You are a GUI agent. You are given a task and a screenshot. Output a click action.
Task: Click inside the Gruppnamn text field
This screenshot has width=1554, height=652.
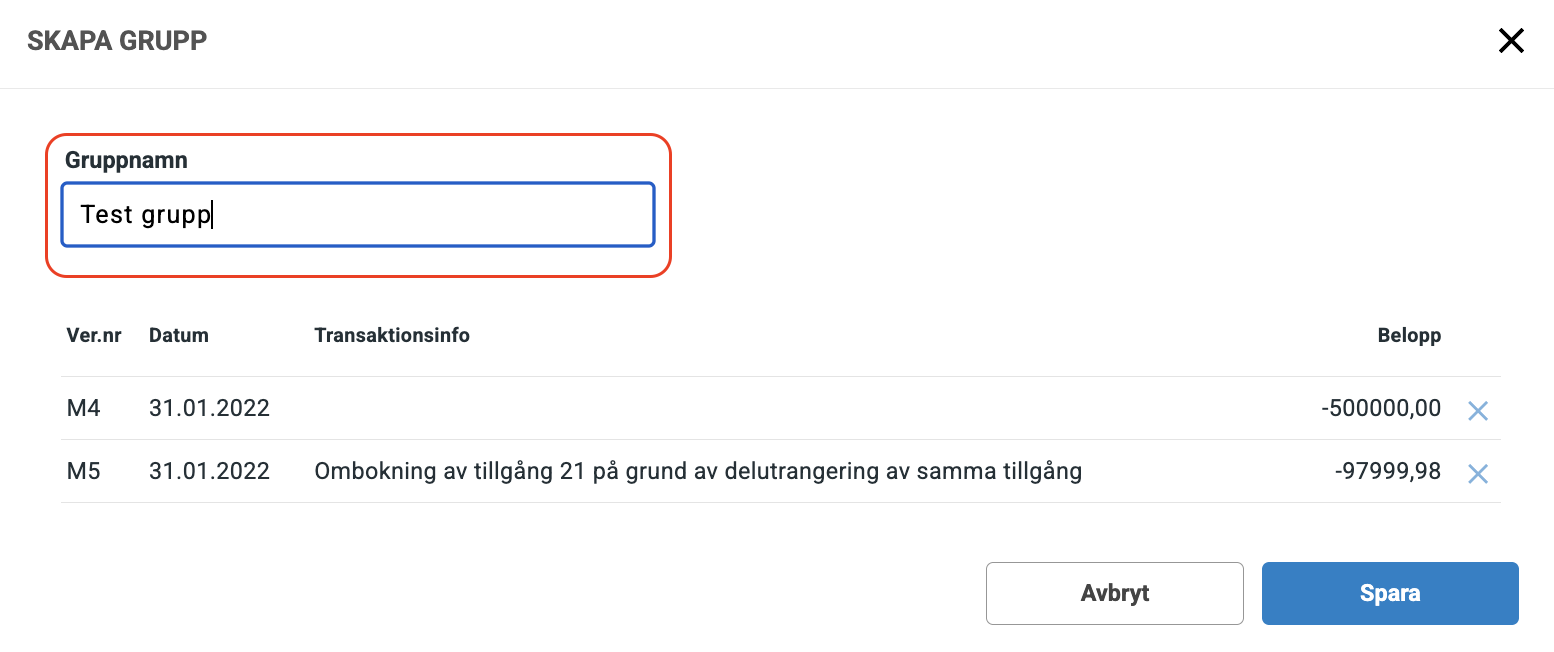click(x=357, y=213)
